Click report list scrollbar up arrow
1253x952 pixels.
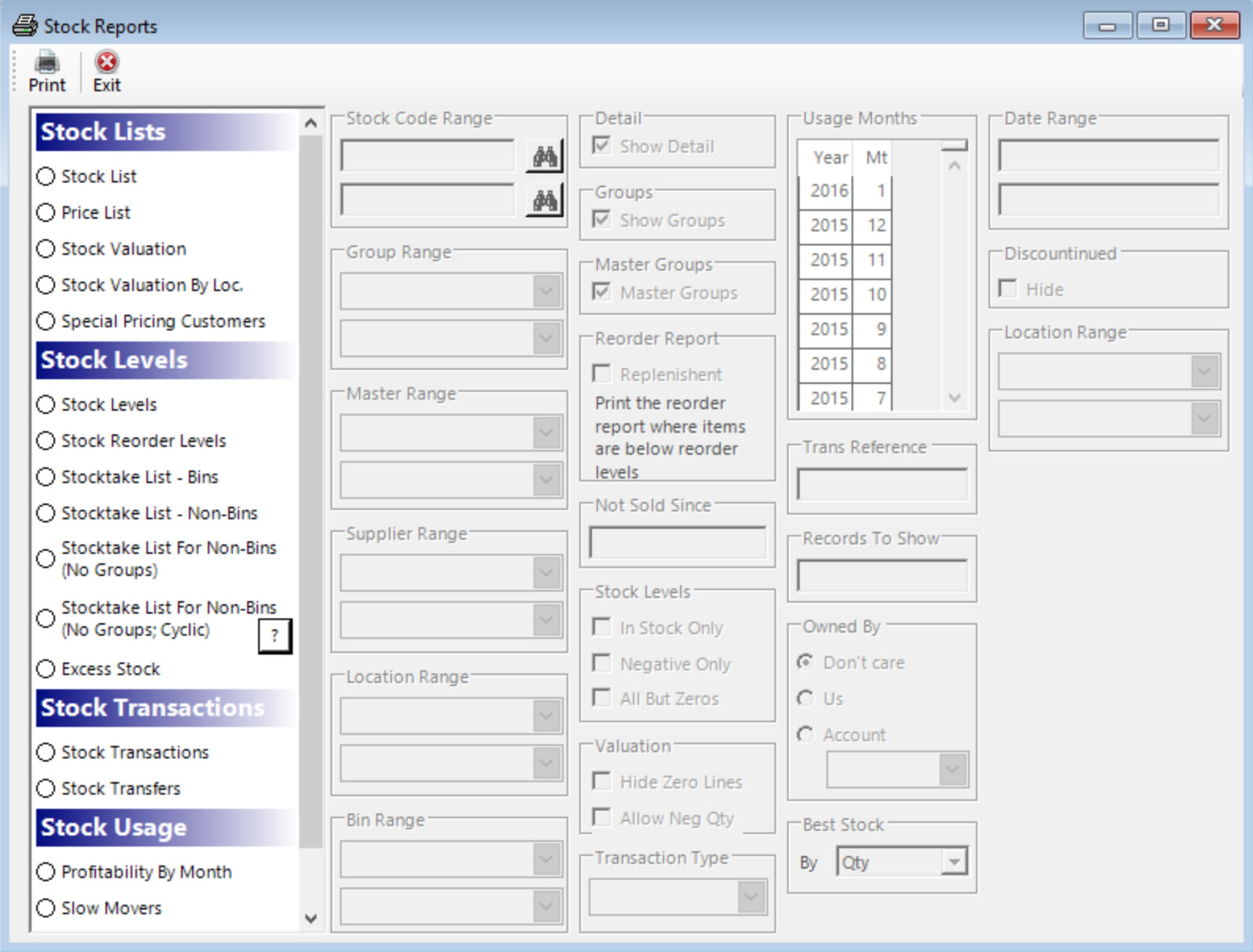tap(311, 123)
